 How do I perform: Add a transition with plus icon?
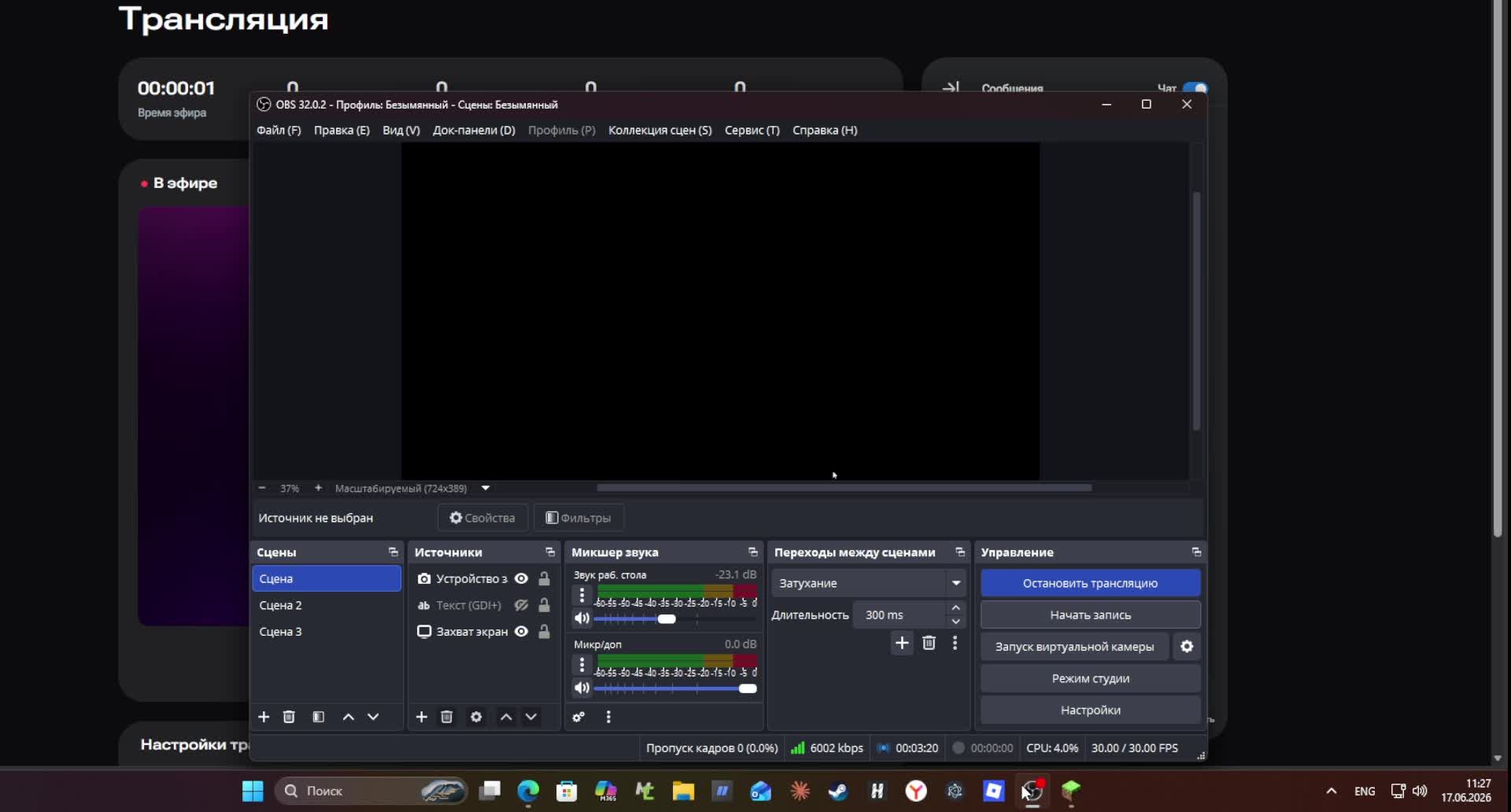click(902, 643)
